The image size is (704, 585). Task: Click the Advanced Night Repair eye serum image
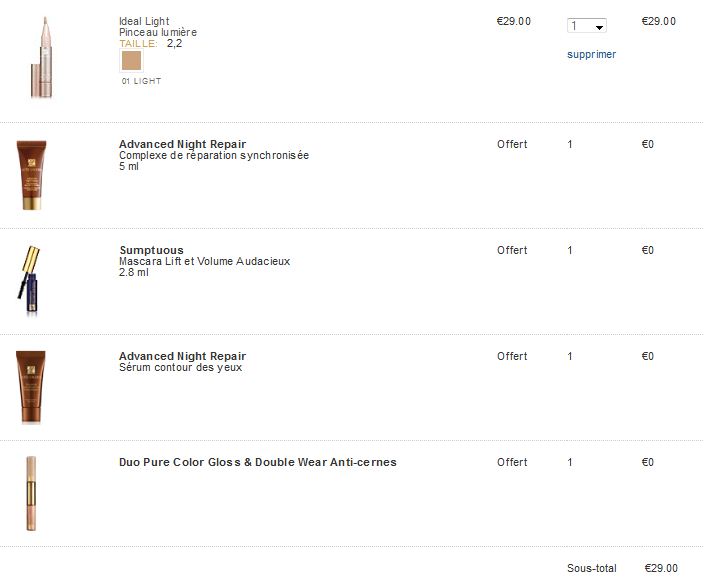click(31, 387)
